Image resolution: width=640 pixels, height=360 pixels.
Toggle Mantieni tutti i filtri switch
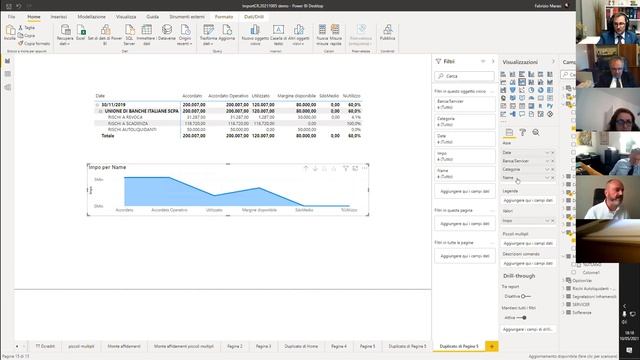[x=522, y=318]
